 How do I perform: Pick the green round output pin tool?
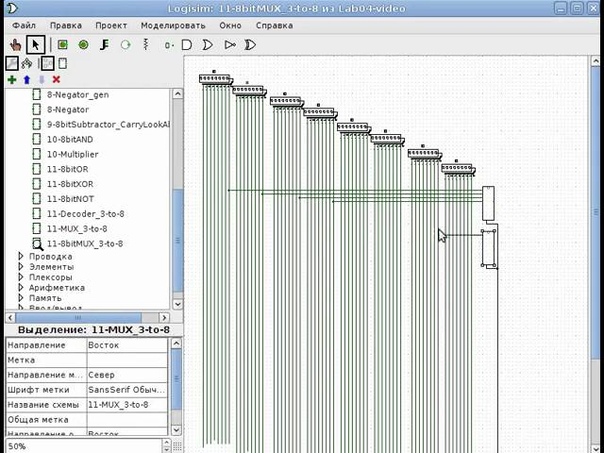tap(83, 45)
